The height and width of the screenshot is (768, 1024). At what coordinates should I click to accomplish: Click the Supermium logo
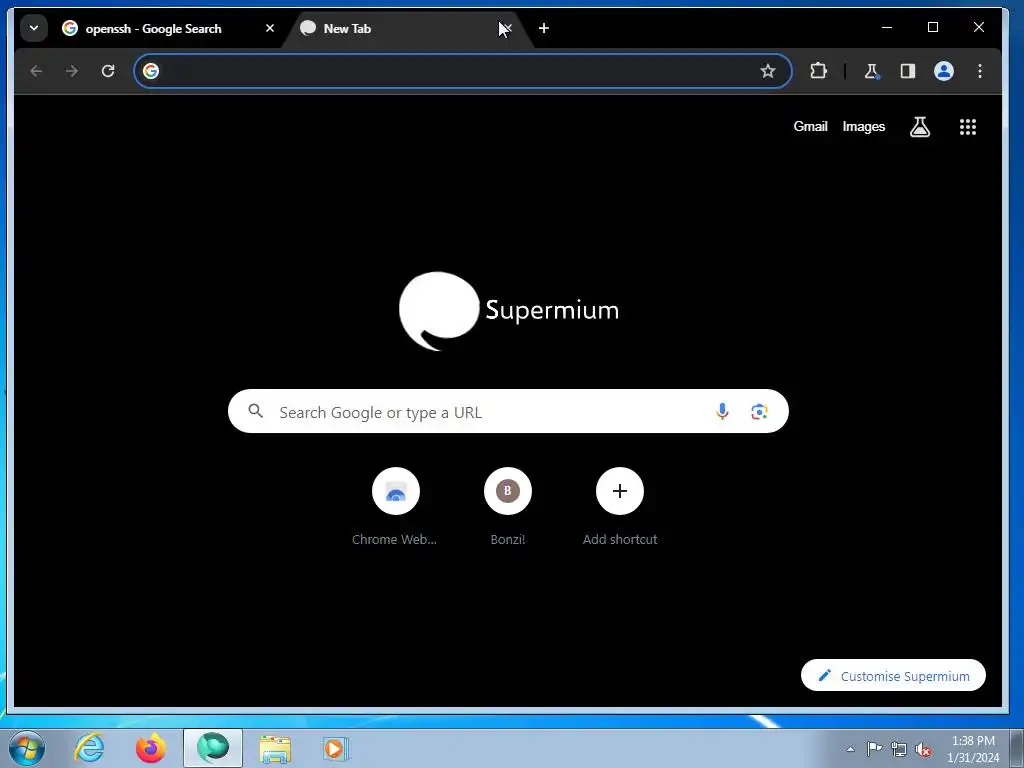tap(509, 311)
